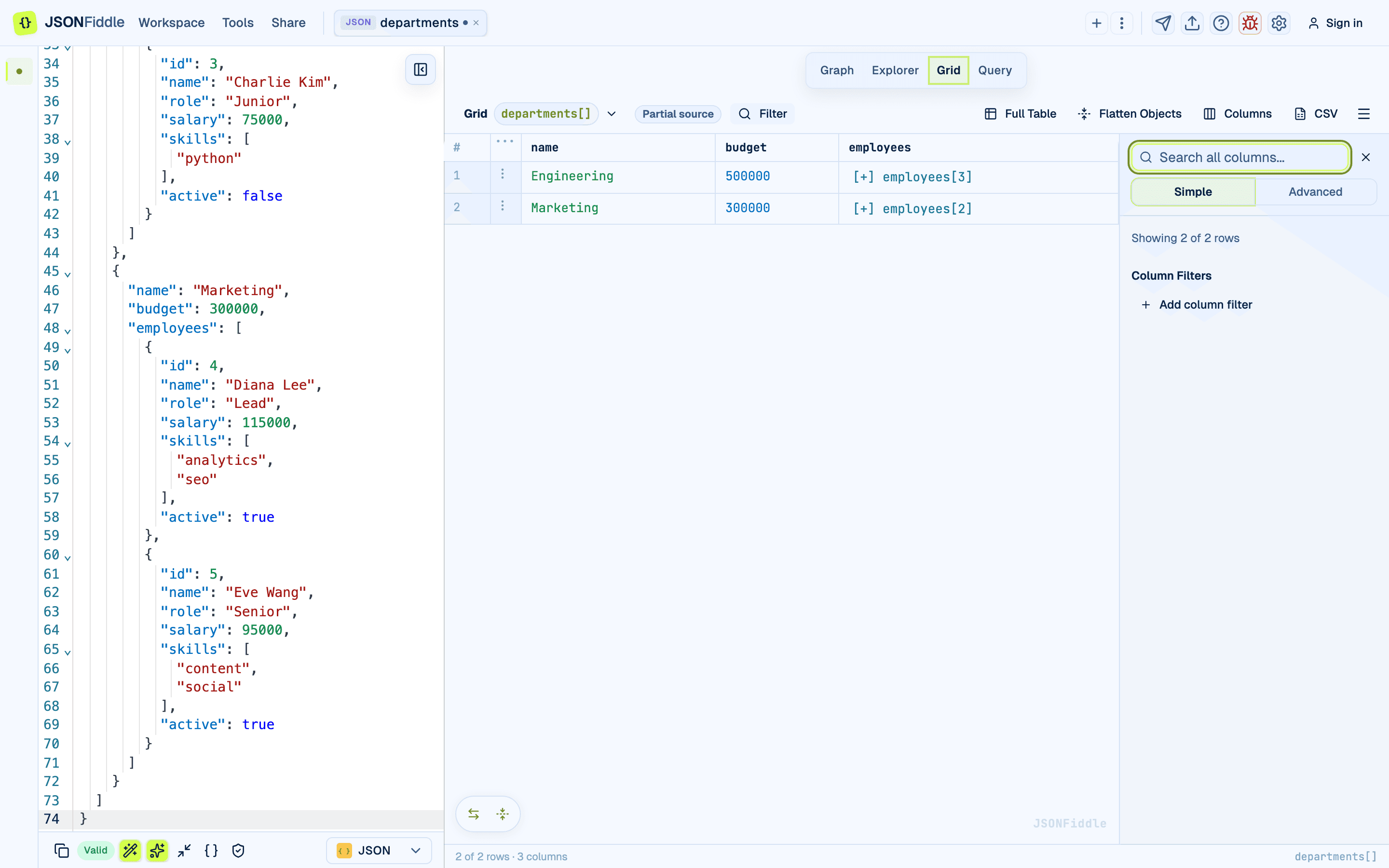Viewport: 1389px width, 868px height.
Task: Open the departments[] path dropdown chevron
Action: [611, 114]
